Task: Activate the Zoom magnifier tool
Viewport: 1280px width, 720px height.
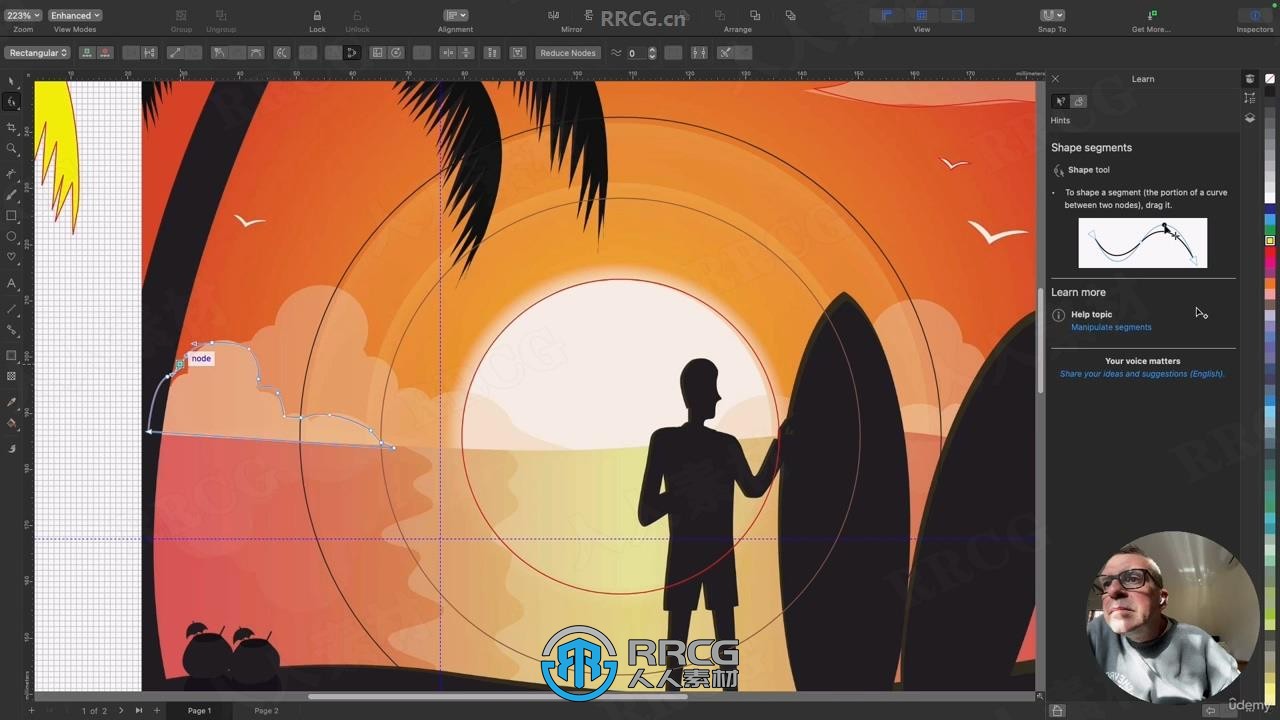Action: point(12,149)
